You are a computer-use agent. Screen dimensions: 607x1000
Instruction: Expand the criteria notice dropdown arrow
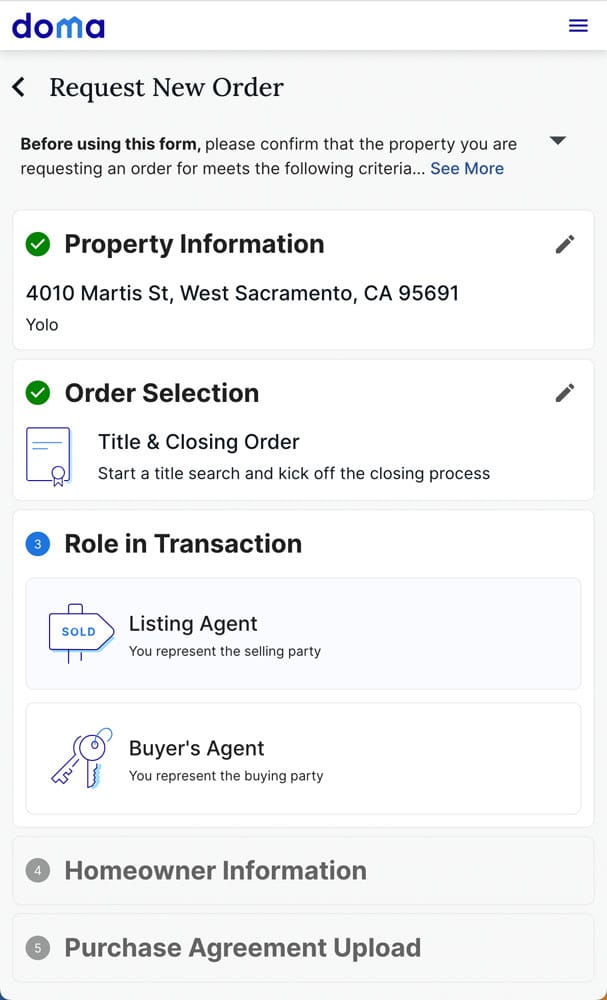click(558, 141)
